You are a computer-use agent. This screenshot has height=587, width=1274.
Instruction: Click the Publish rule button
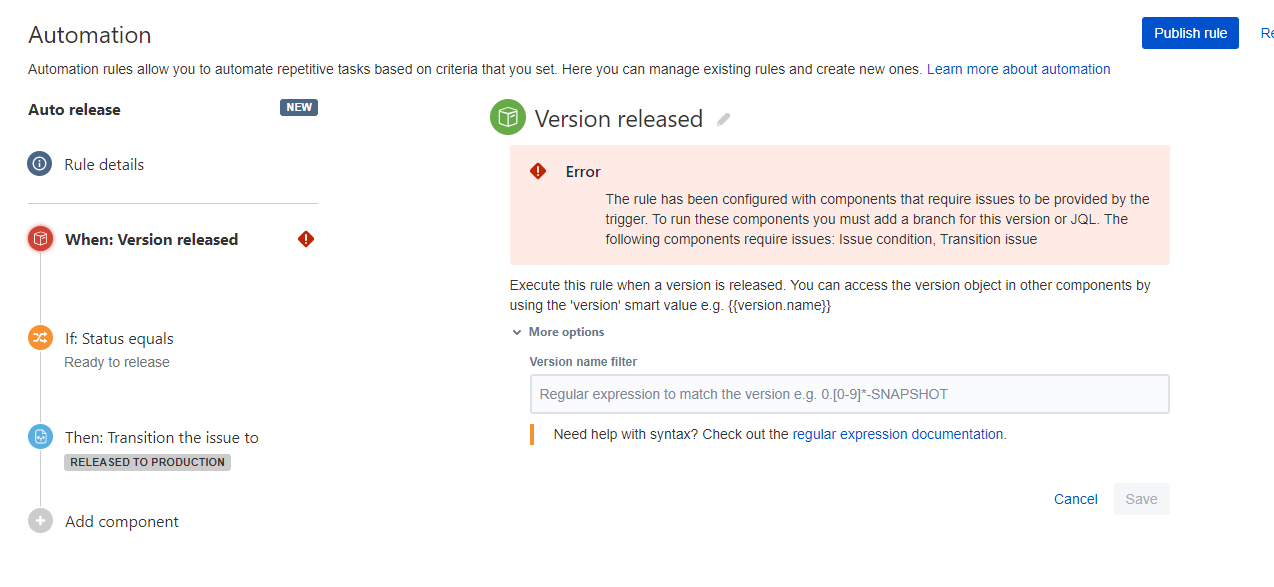[1190, 33]
